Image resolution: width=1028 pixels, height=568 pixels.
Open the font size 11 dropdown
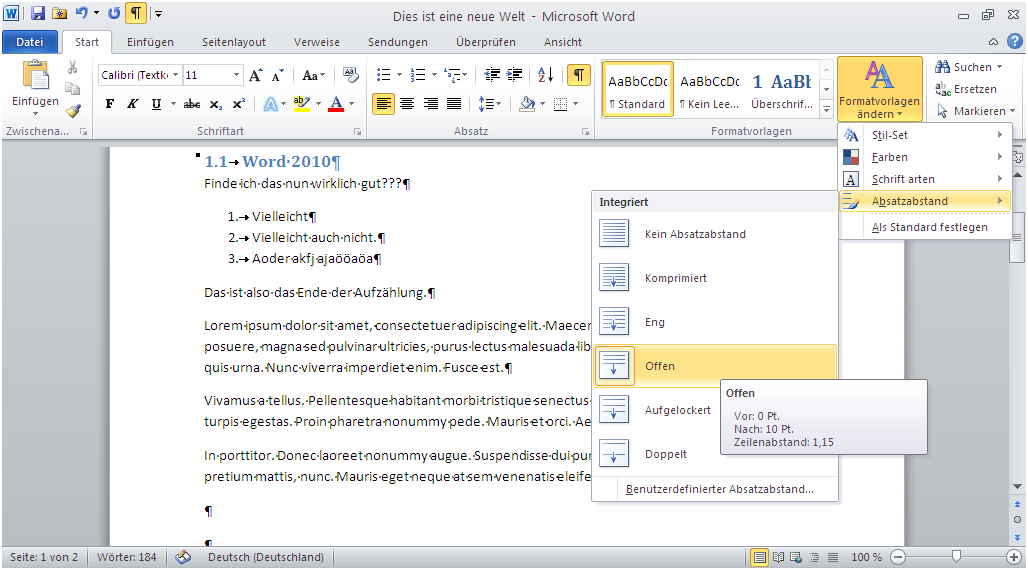click(x=237, y=75)
